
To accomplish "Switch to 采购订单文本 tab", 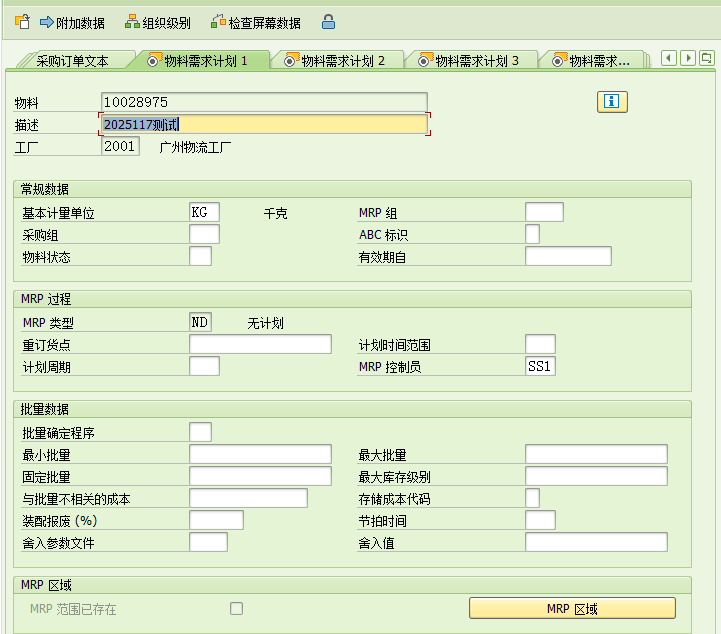I will (x=72, y=61).
